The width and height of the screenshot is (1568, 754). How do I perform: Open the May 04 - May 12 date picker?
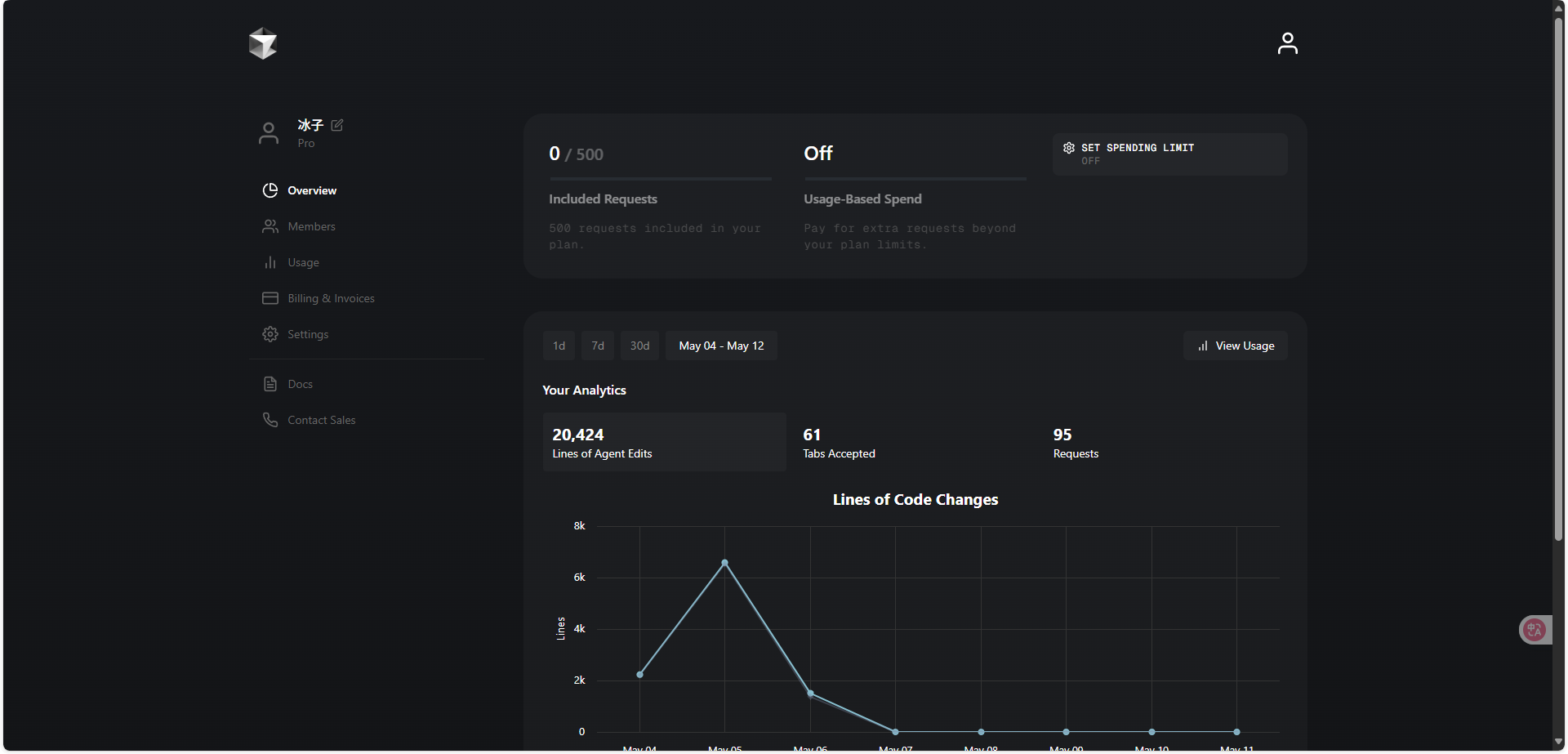[721, 346]
